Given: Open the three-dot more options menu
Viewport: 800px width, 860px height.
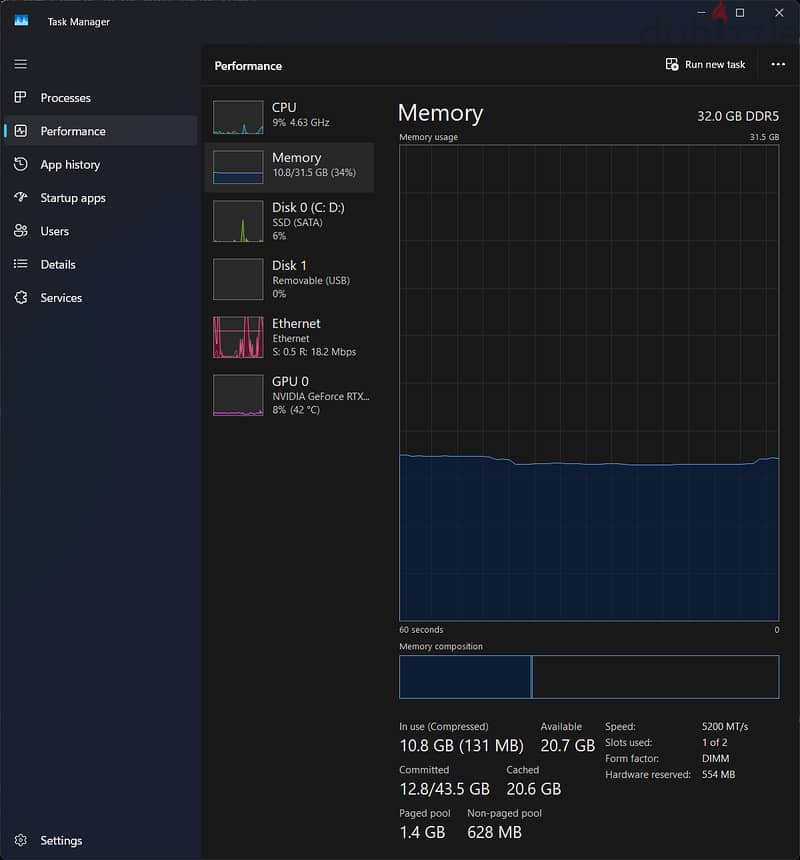Looking at the screenshot, I should pos(778,65).
